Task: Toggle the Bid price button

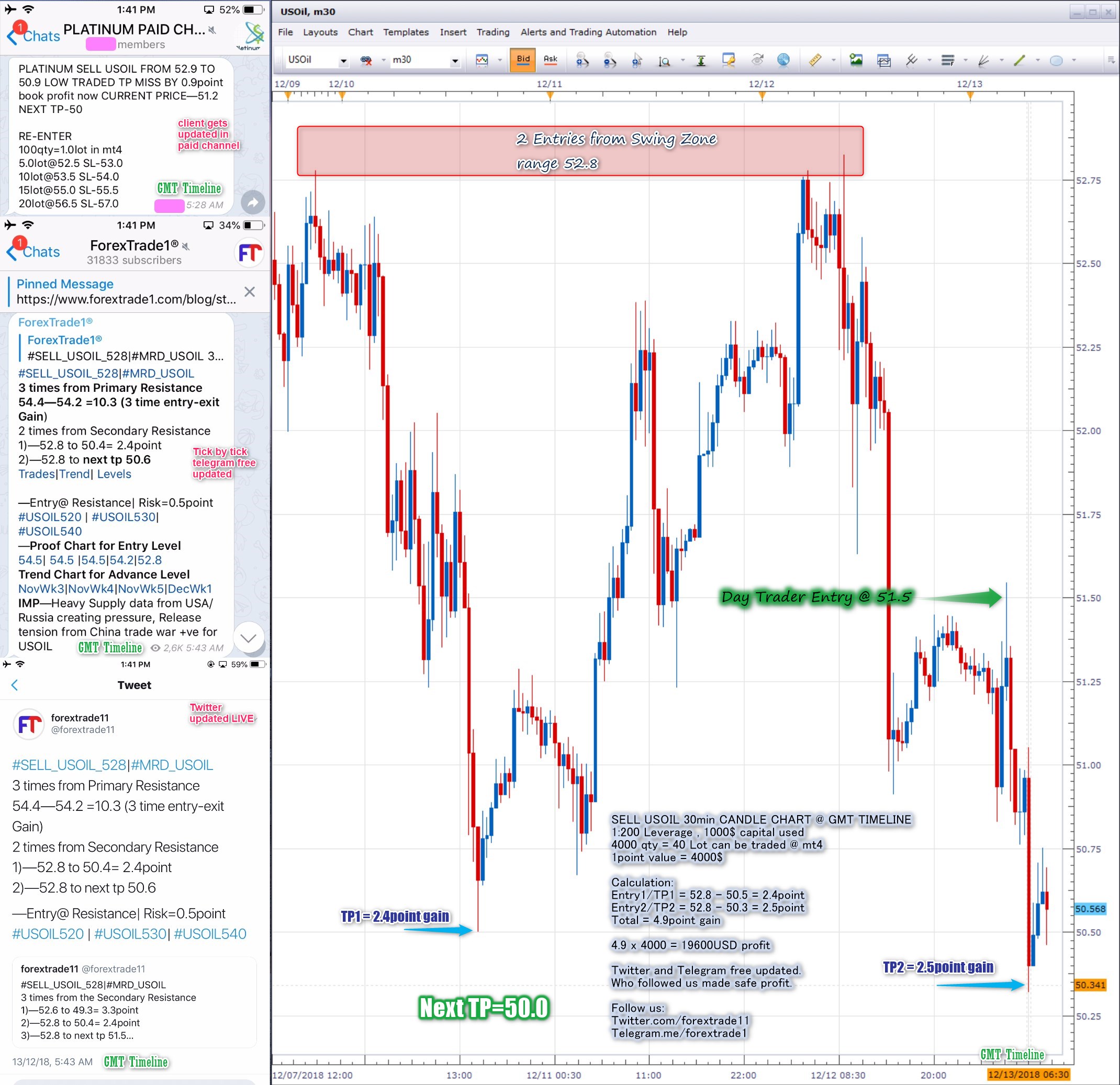Action: point(523,60)
